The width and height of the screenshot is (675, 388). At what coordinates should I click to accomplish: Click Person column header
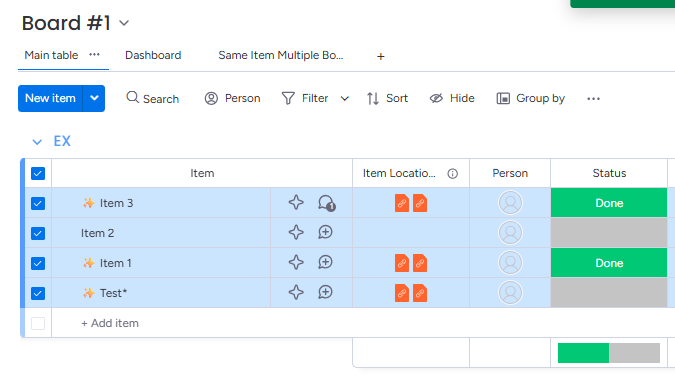[x=510, y=173]
